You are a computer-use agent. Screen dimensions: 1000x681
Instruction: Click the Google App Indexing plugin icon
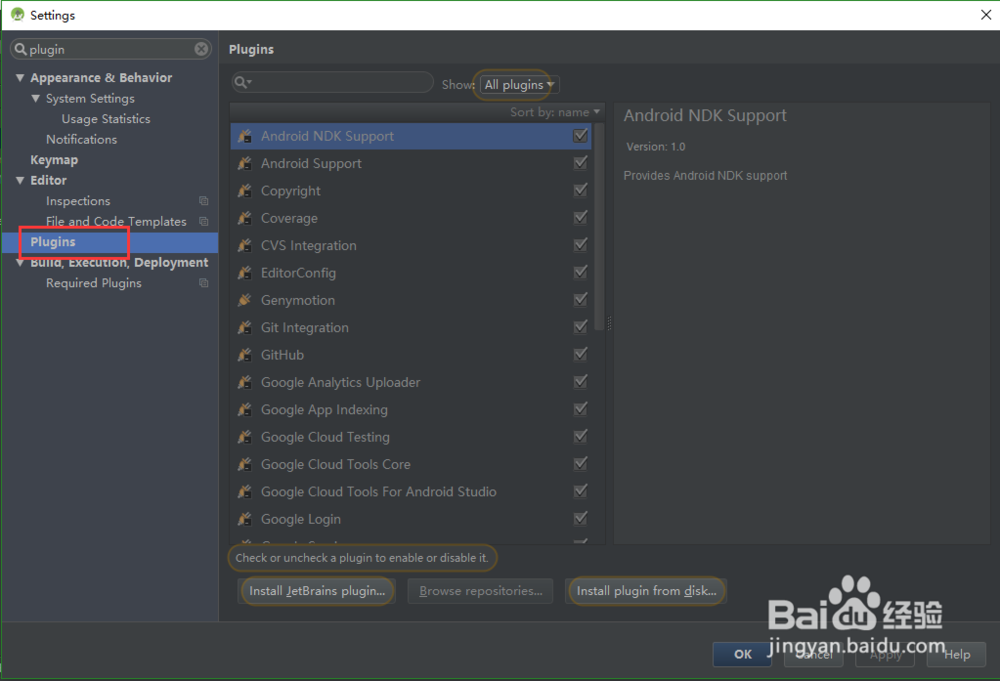tap(245, 410)
